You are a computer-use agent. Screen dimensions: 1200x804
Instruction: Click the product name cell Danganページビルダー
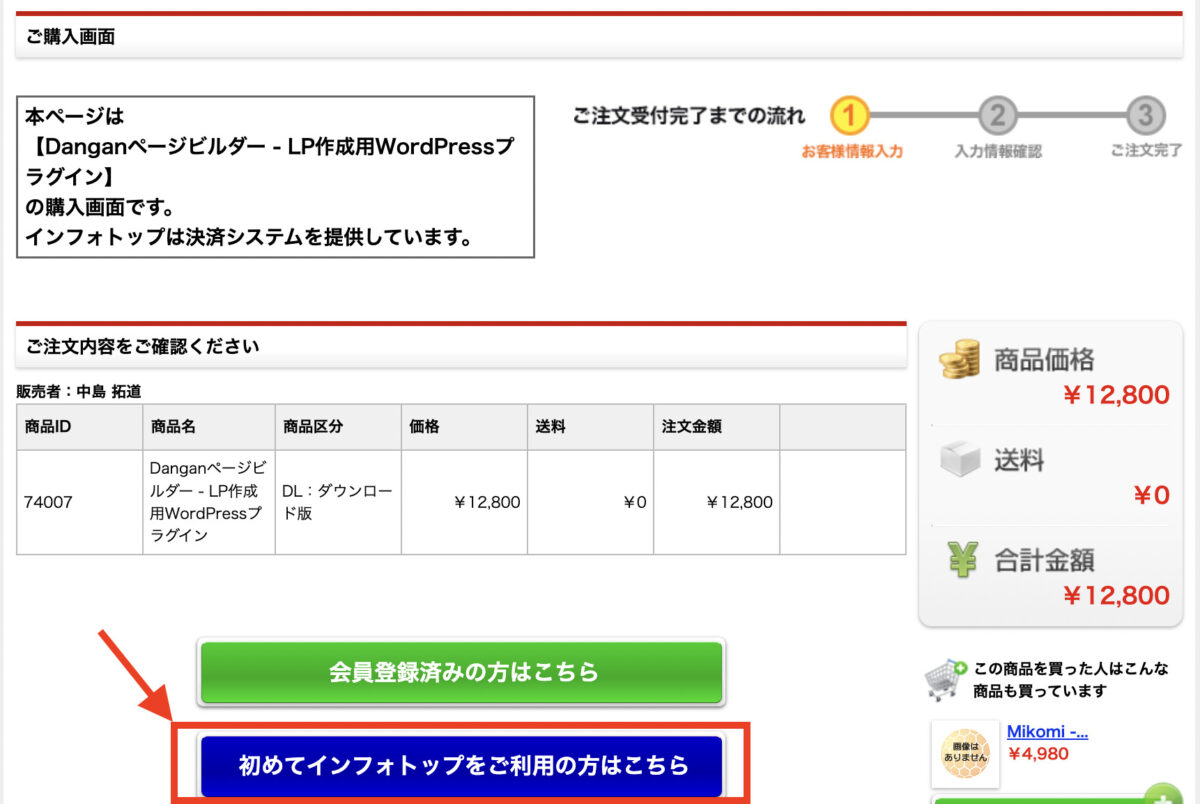click(x=209, y=502)
